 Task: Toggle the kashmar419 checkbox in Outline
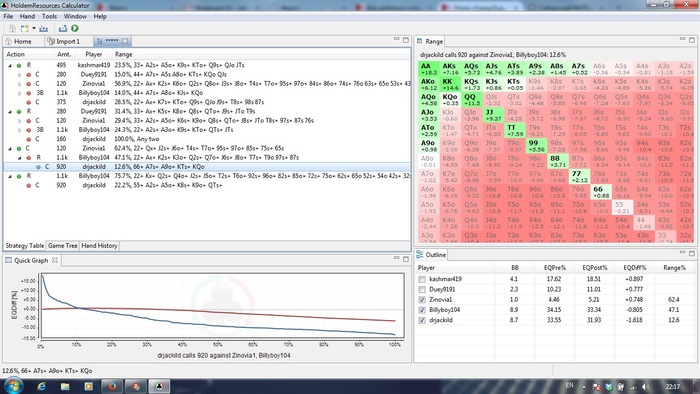[x=422, y=279]
